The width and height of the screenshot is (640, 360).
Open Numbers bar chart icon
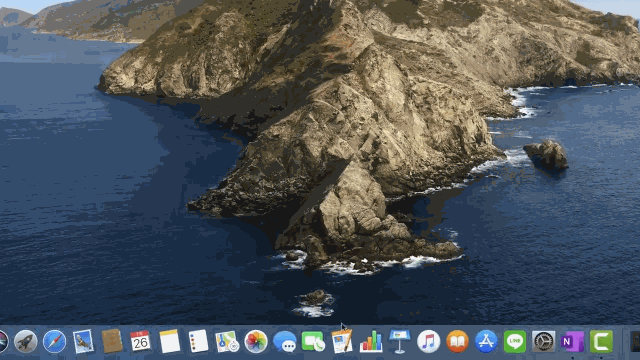371,341
